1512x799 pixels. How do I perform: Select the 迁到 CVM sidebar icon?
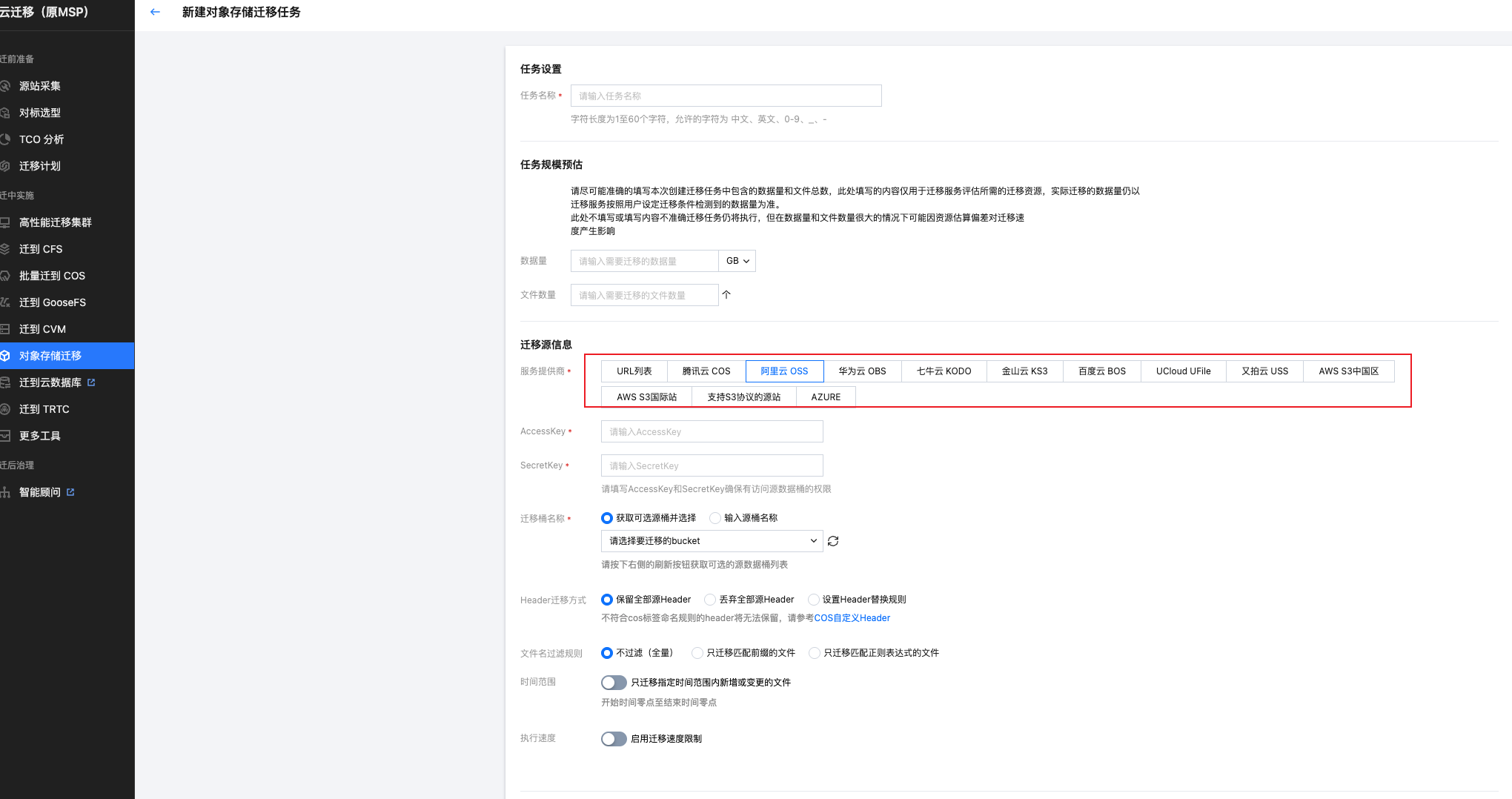pos(41,328)
